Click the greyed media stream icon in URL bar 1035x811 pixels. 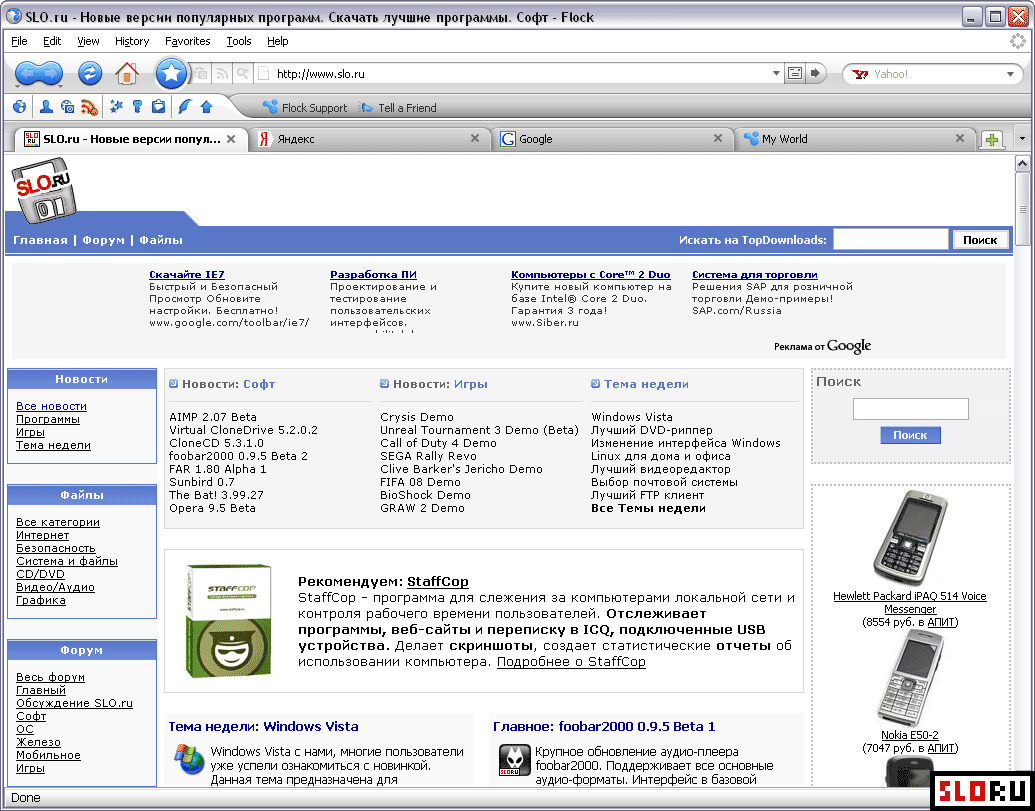pos(201,73)
